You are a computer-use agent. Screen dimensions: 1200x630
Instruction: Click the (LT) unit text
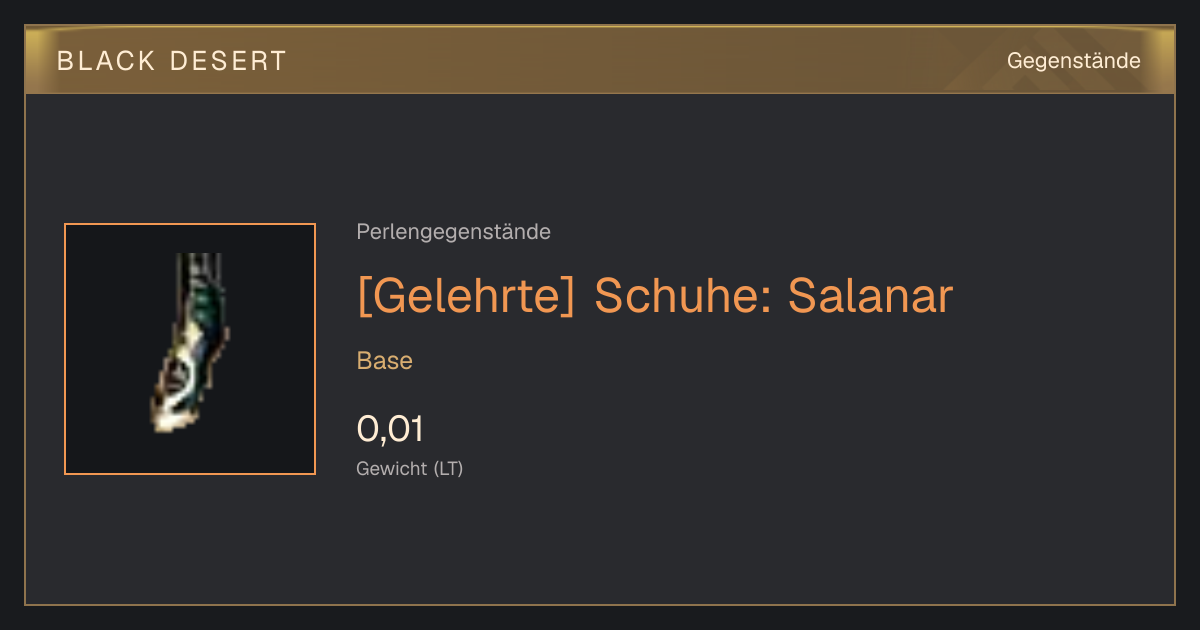(448, 468)
